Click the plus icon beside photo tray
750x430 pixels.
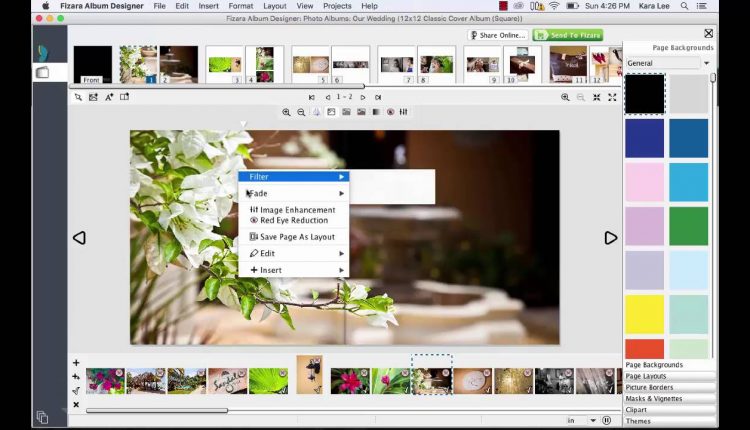click(x=76, y=363)
